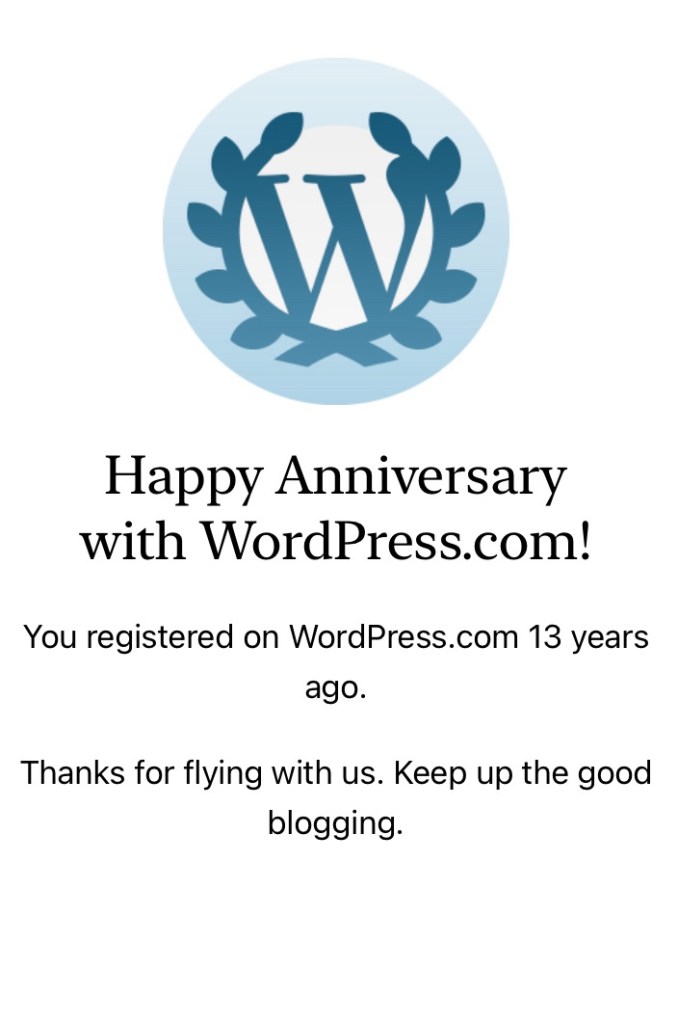The width and height of the screenshot is (678, 1023).
Task: Click the WordPress anniversary badge icon
Action: (336, 231)
